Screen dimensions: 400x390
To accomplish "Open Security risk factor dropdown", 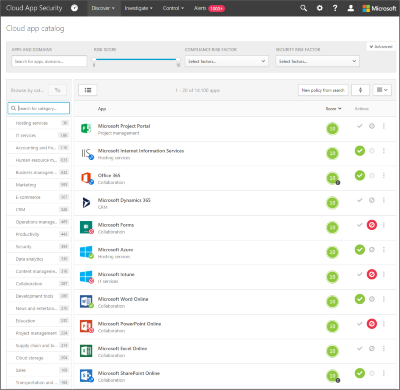I will [317, 61].
